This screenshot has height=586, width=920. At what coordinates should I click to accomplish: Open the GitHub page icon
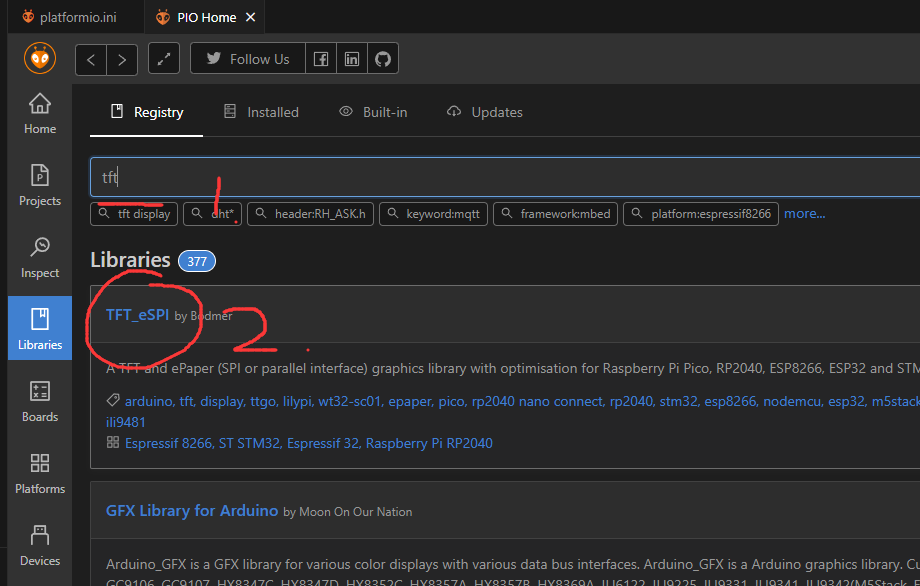[383, 59]
